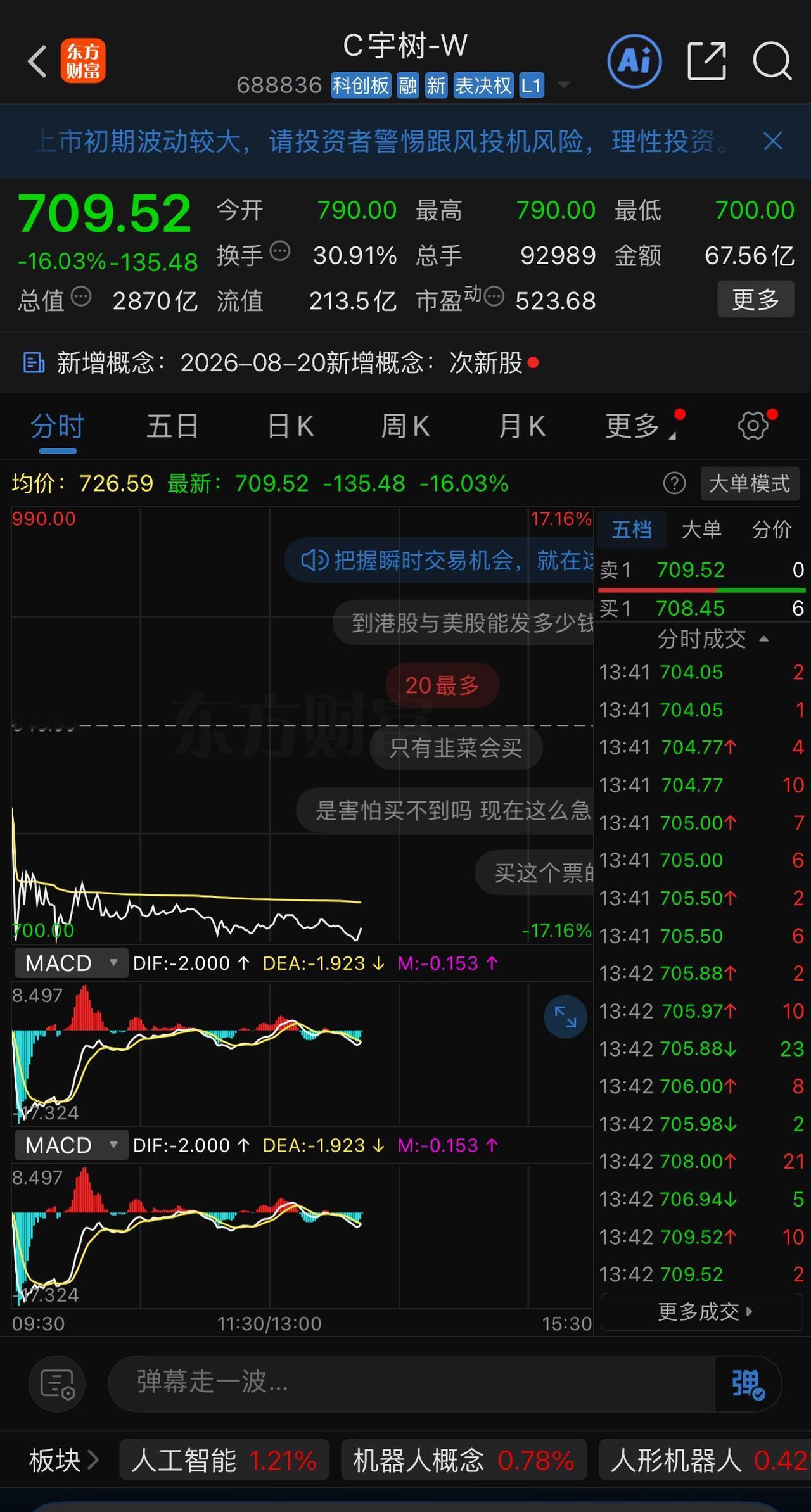The height and width of the screenshot is (1512, 811).
Task: Tap the large 709.52 current price
Action: pyautogui.click(x=105, y=213)
